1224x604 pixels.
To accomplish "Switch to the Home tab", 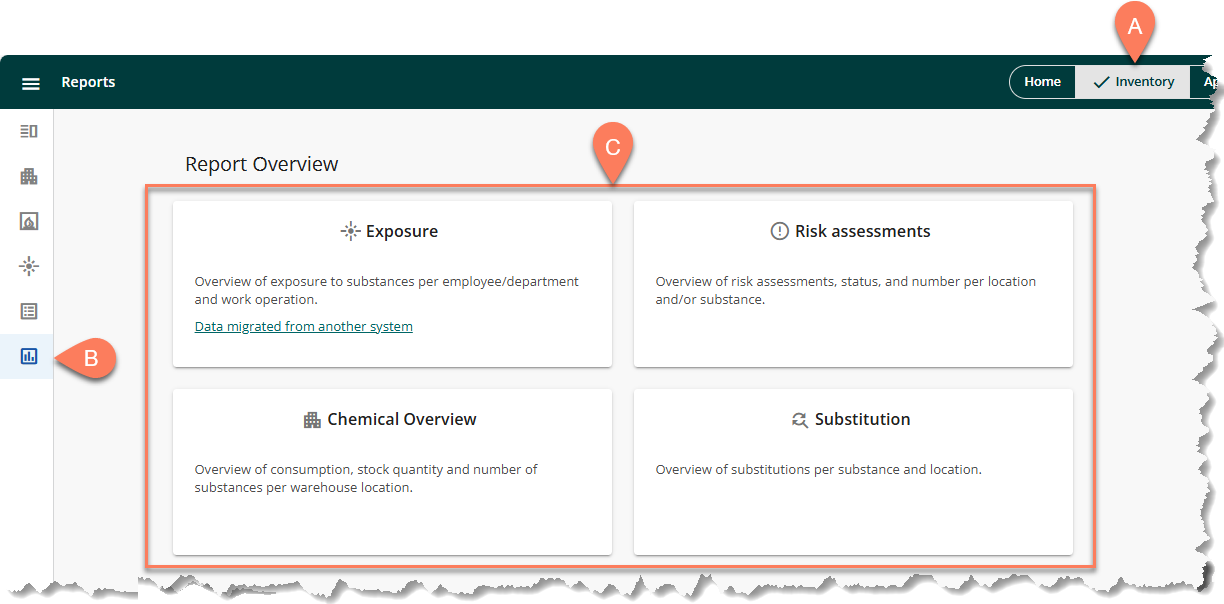I will tap(1042, 82).
